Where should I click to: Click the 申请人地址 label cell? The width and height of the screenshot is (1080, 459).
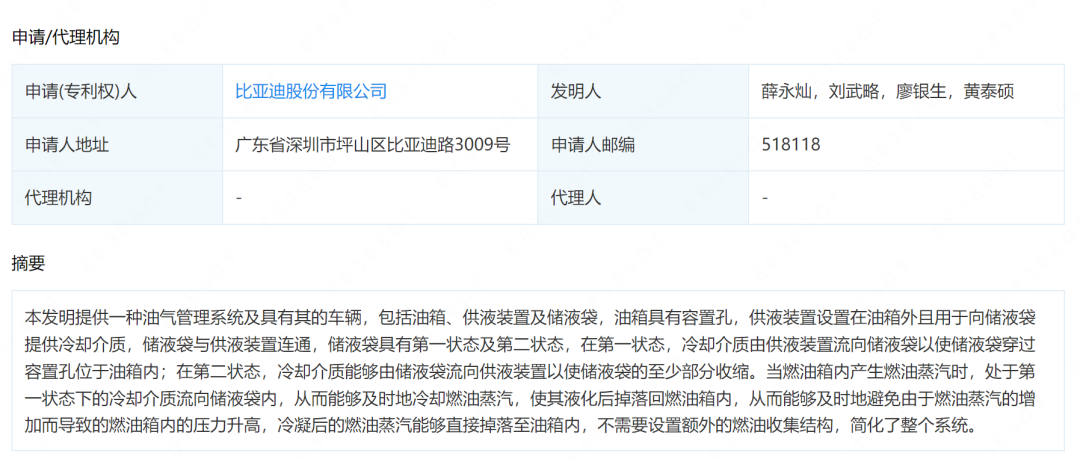coord(66,144)
